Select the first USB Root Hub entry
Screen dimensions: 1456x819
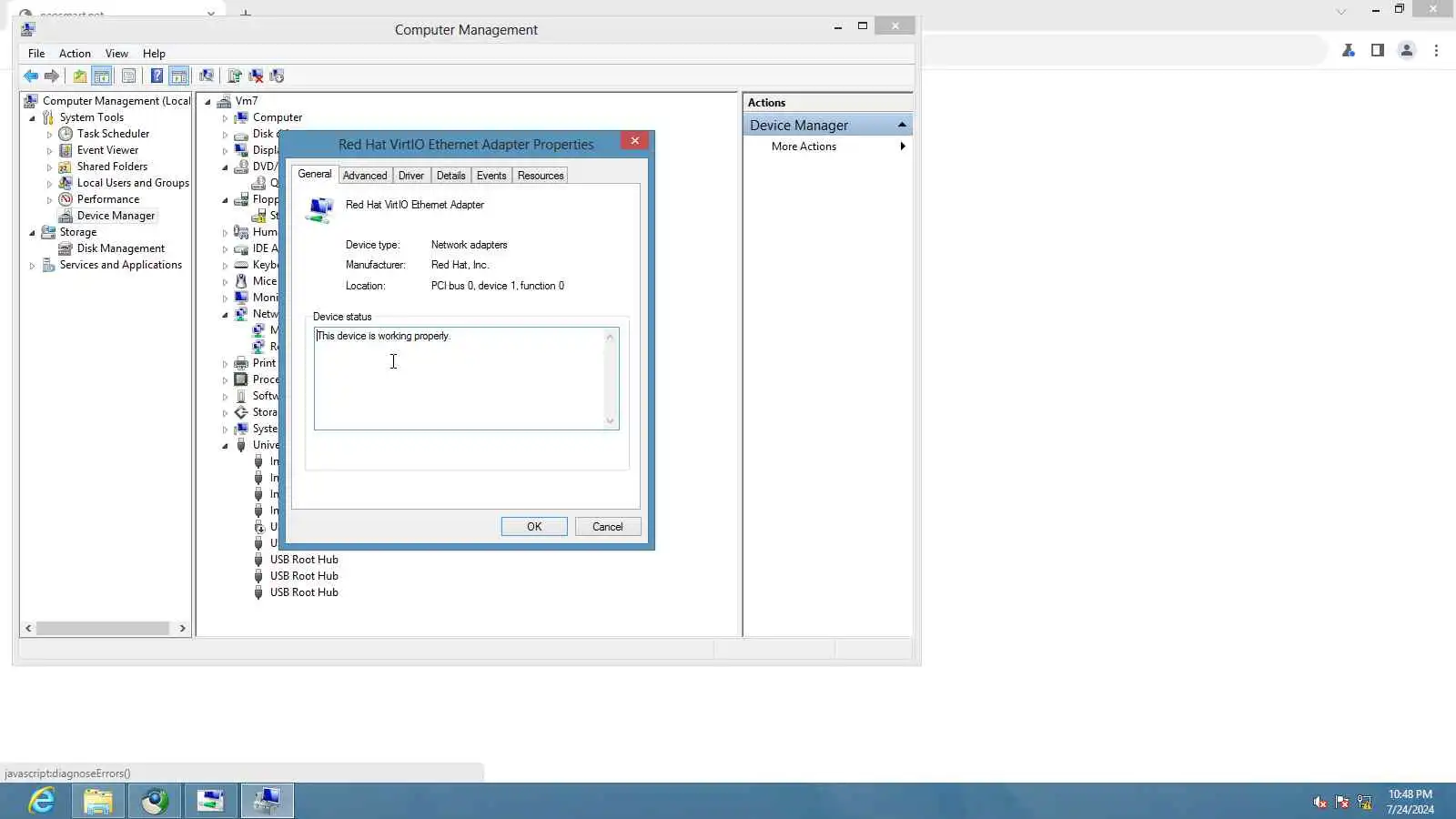click(x=304, y=560)
